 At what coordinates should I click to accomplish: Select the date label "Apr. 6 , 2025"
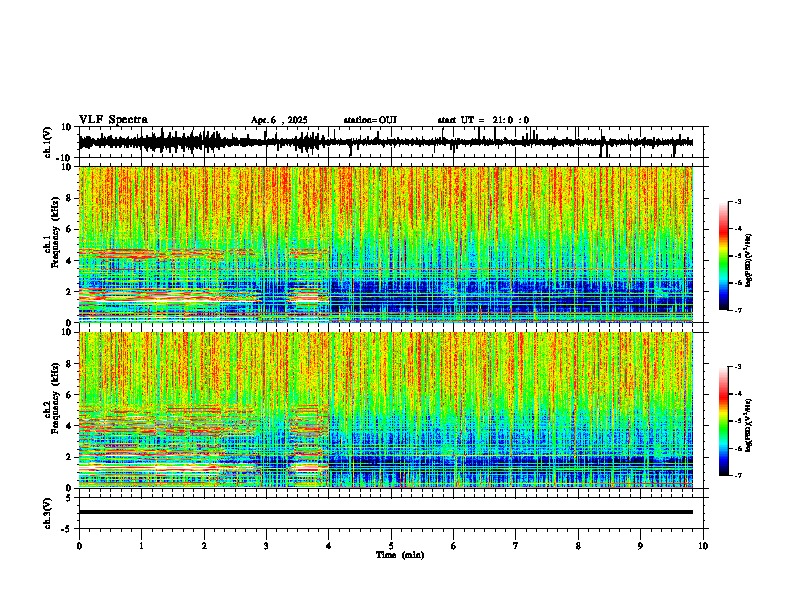pyautogui.click(x=279, y=120)
